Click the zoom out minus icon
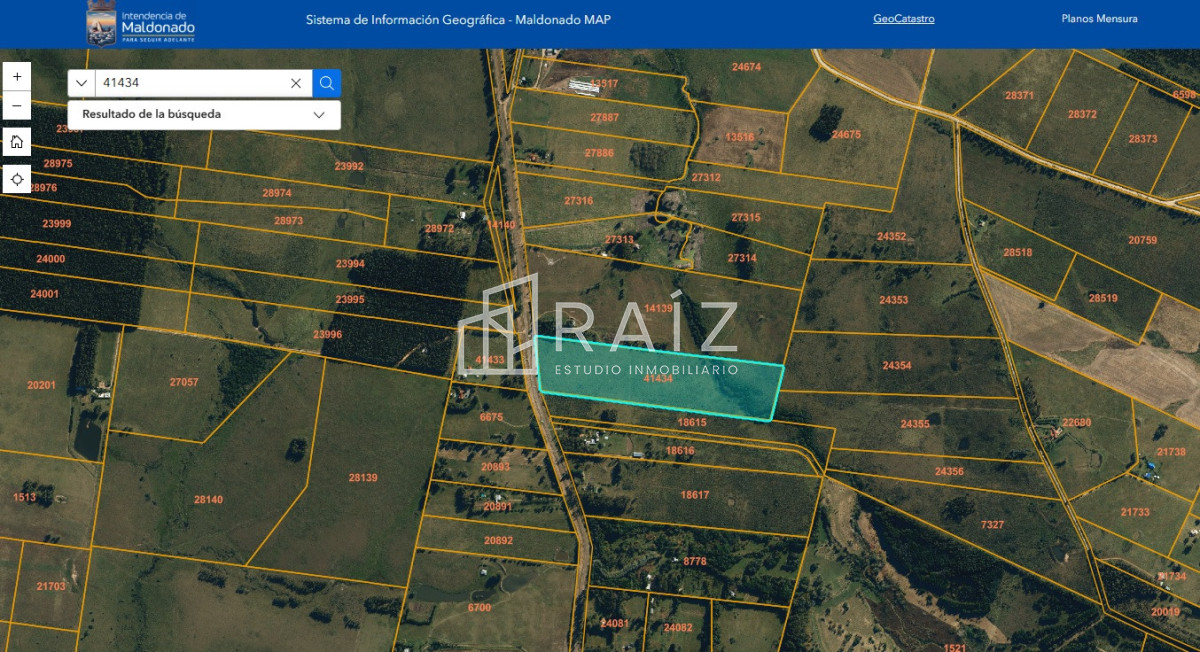The image size is (1200, 652). [x=16, y=105]
